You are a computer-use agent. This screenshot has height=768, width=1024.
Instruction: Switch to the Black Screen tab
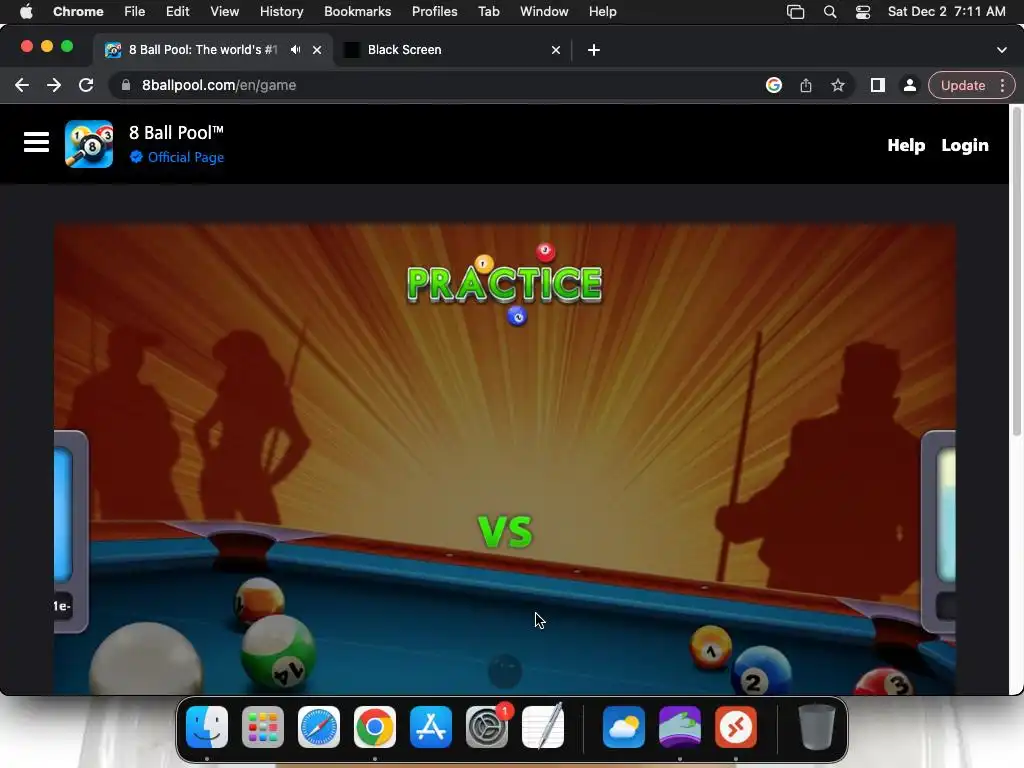click(451, 50)
